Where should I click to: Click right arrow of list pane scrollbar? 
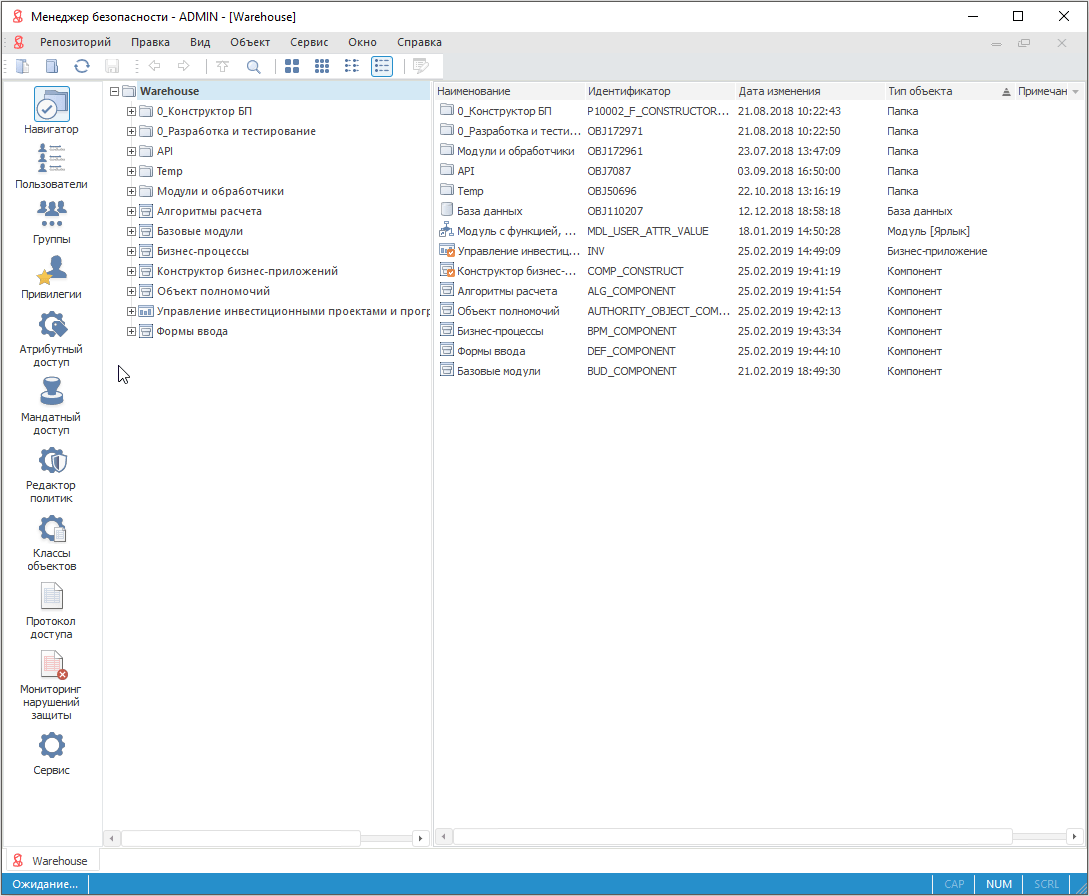(1074, 837)
